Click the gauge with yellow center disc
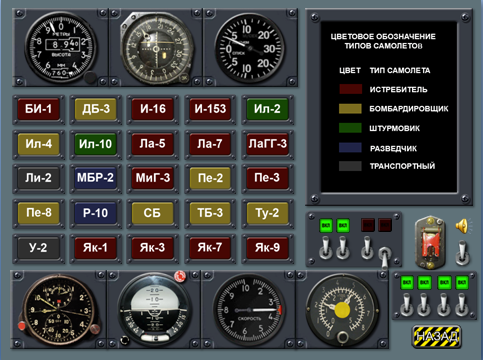Screen dimensions: 483x360 (342, 310)
